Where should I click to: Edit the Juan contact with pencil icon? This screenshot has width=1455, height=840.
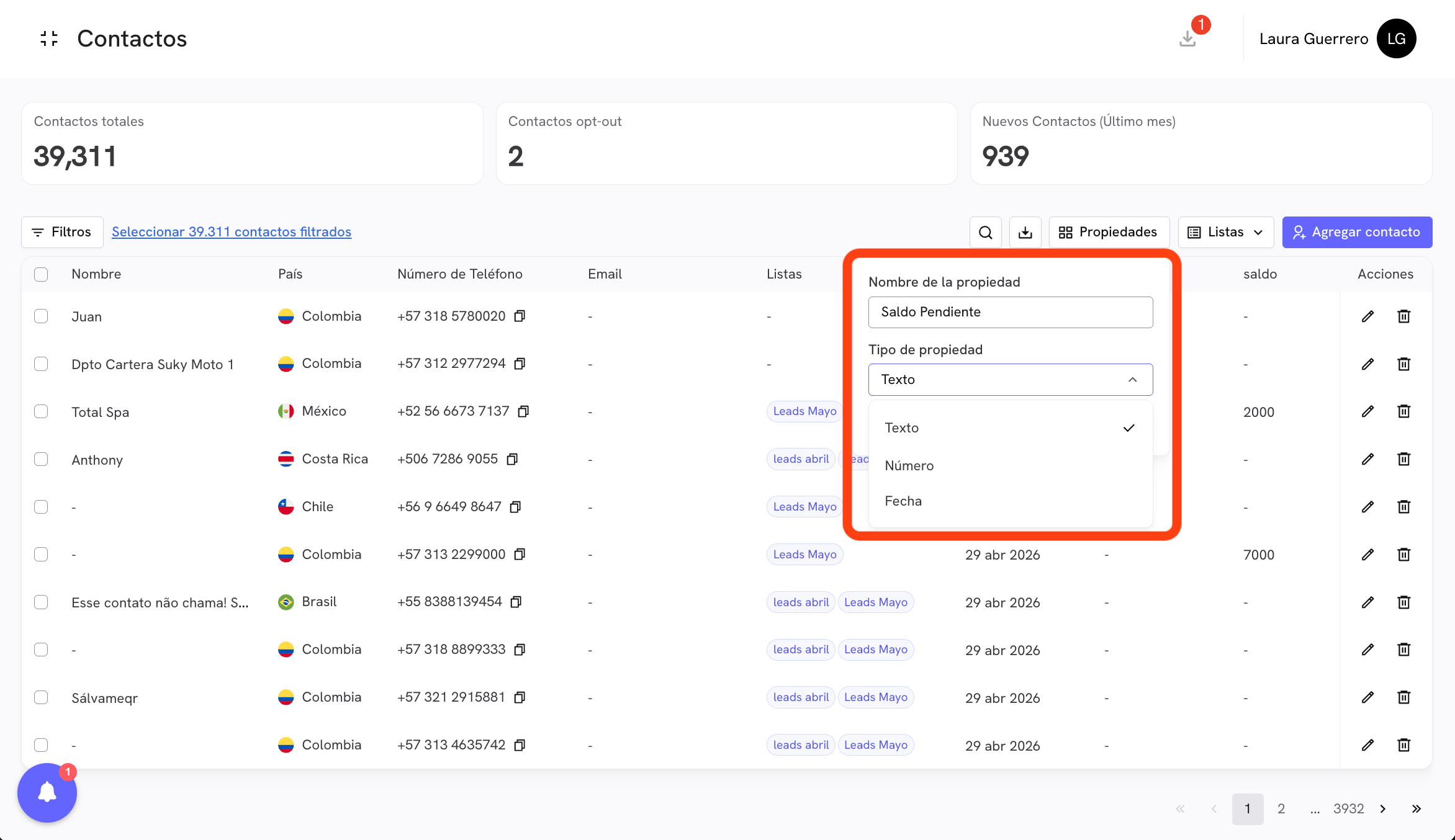[1367, 316]
